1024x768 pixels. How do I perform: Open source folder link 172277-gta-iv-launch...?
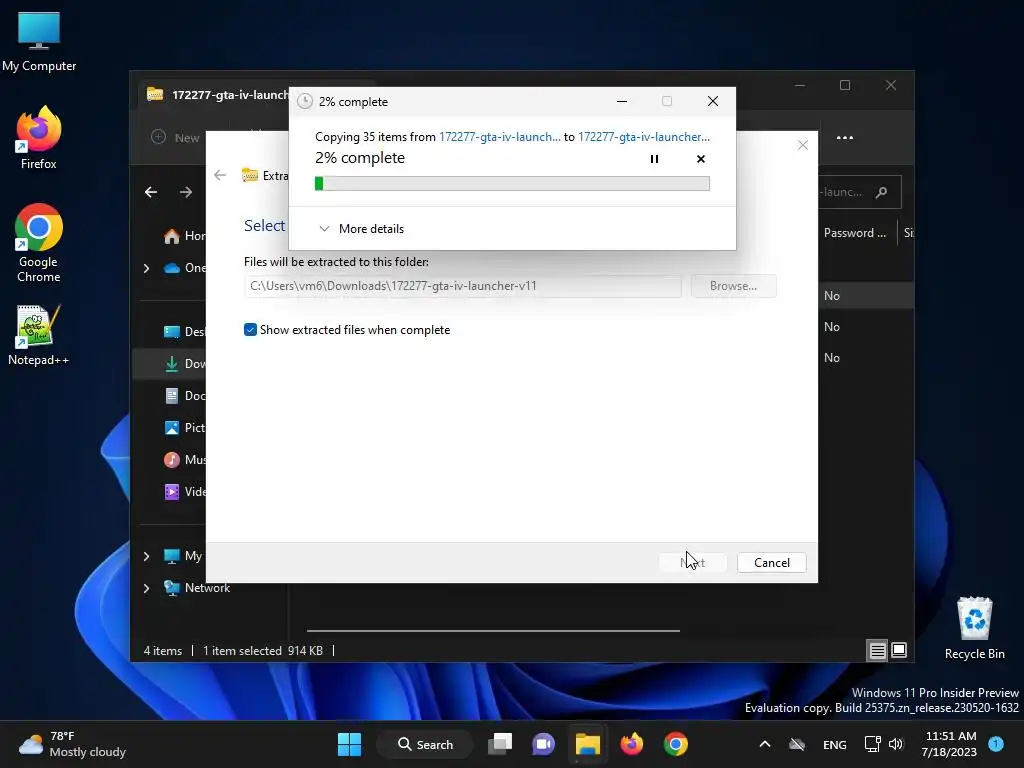pos(500,136)
